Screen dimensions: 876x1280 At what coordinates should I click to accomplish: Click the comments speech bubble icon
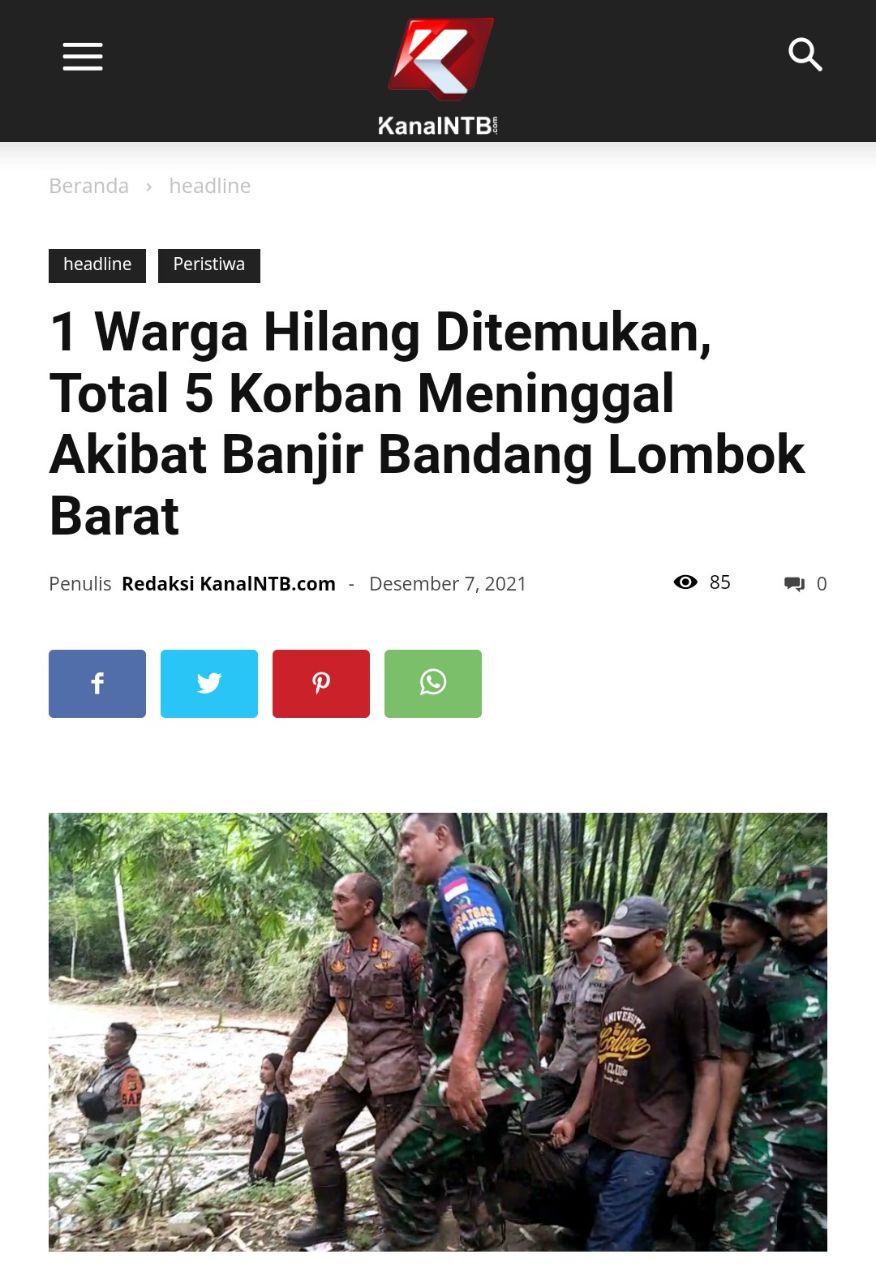(795, 584)
